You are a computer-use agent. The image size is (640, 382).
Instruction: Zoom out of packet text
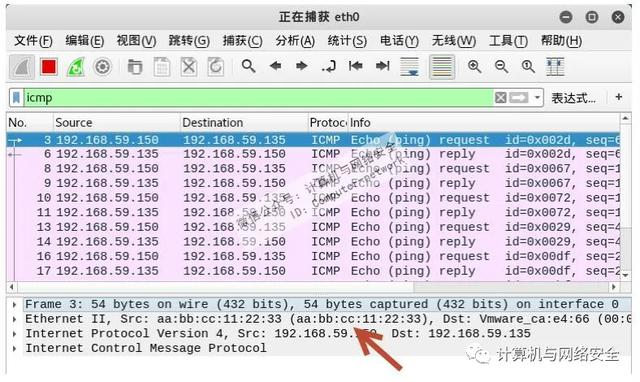(501, 66)
